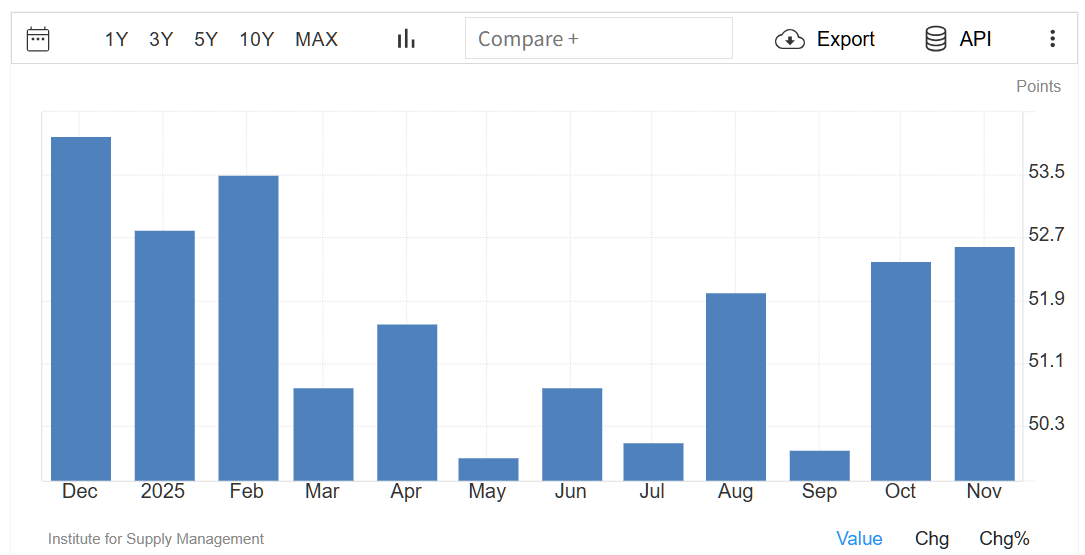Switch to the 10Y time range
Image resolution: width=1085 pixels, height=555 pixels.
[x=256, y=39]
